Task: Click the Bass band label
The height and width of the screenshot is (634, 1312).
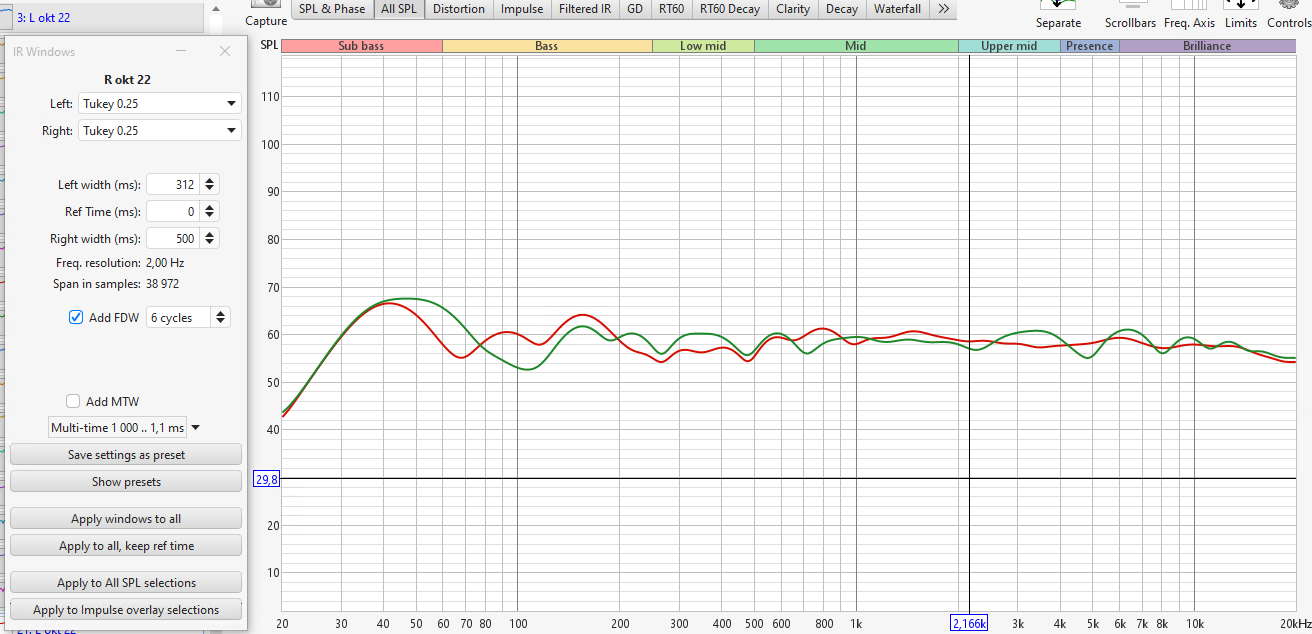Action: [547, 46]
